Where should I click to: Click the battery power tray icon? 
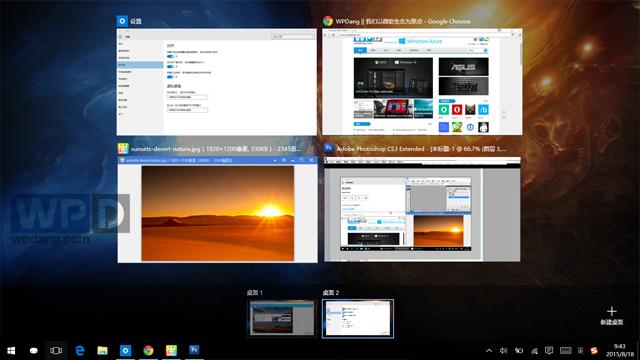point(519,351)
